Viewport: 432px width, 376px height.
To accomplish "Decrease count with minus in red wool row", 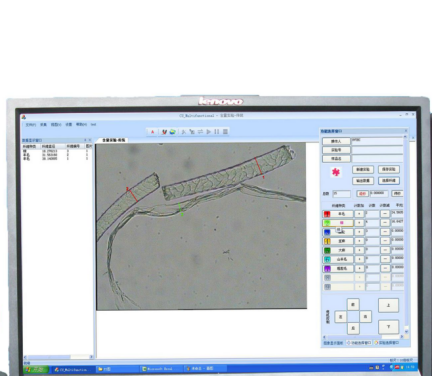I will click(385, 214).
